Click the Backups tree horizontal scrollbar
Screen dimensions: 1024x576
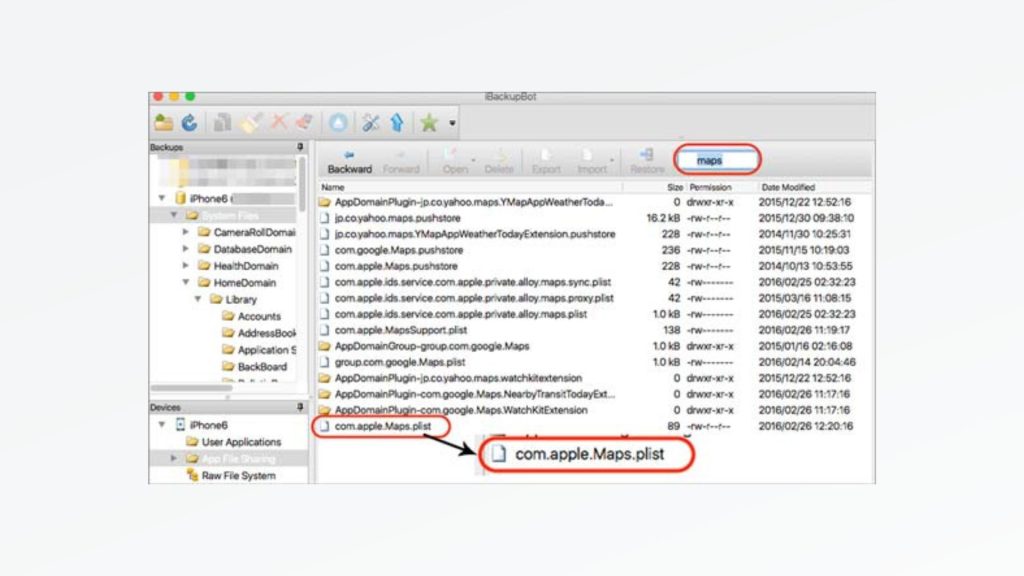[x=192, y=388]
